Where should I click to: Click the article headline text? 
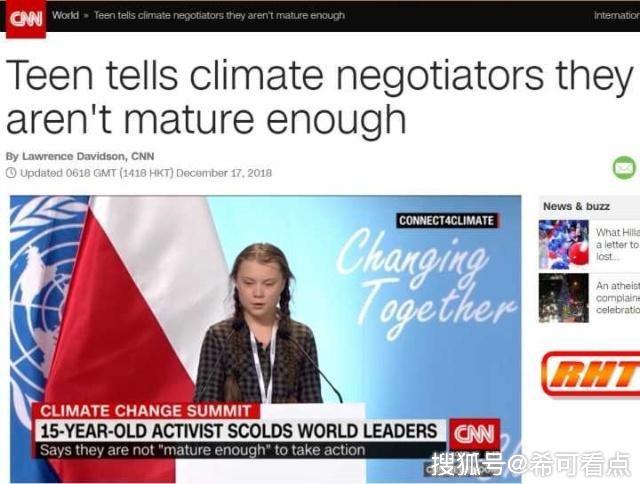pyautogui.click(x=318, y=97)
